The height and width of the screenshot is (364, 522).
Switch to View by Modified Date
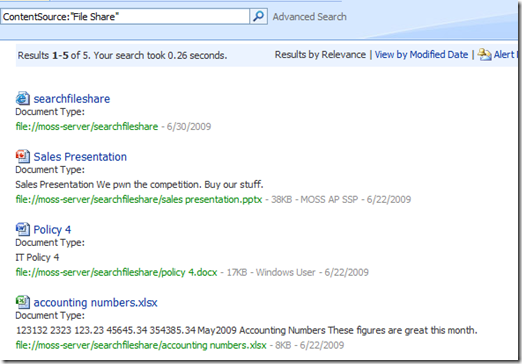click(x=421, y=55)
